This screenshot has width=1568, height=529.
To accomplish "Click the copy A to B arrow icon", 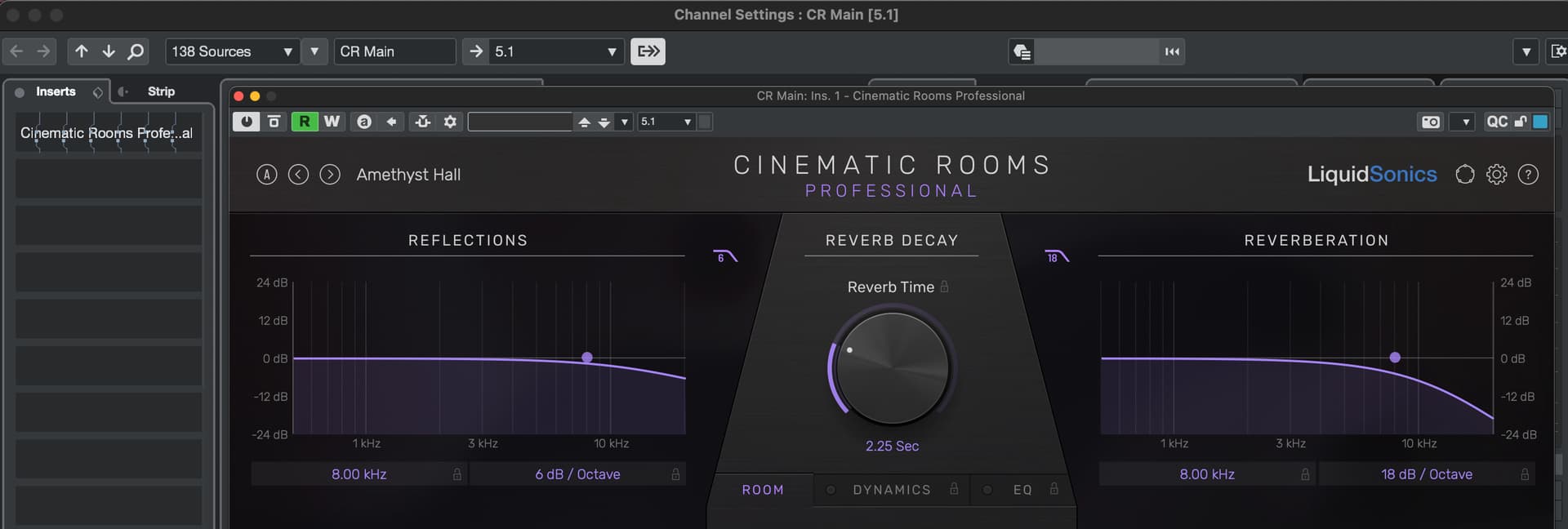I will pos(392,122).
